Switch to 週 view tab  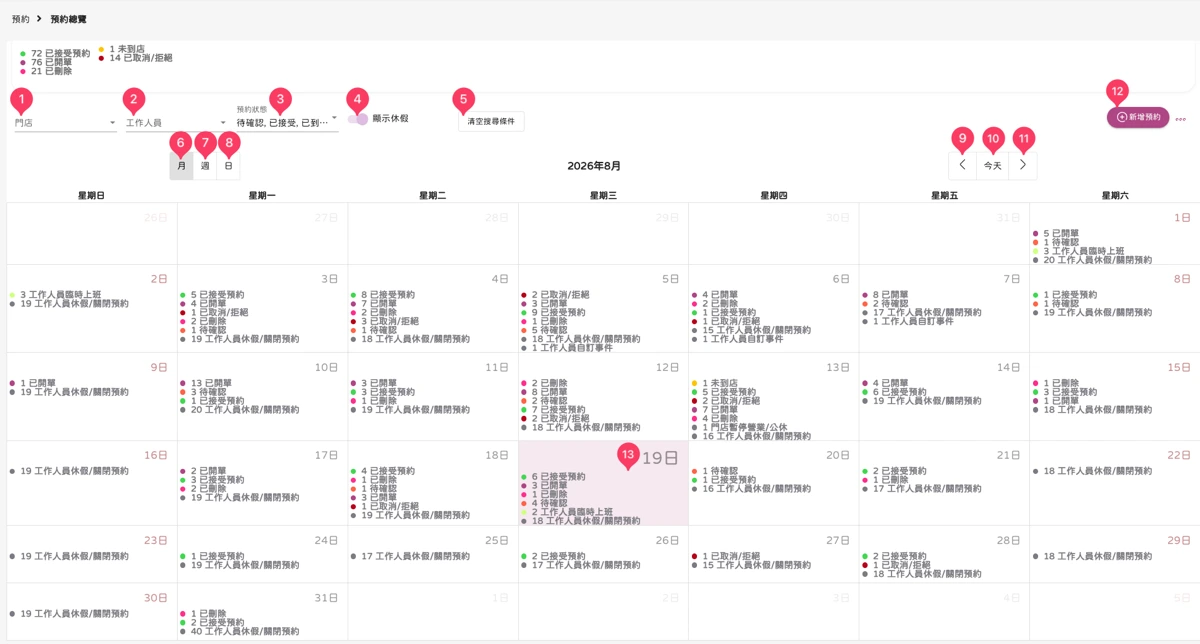coord(205,166)
